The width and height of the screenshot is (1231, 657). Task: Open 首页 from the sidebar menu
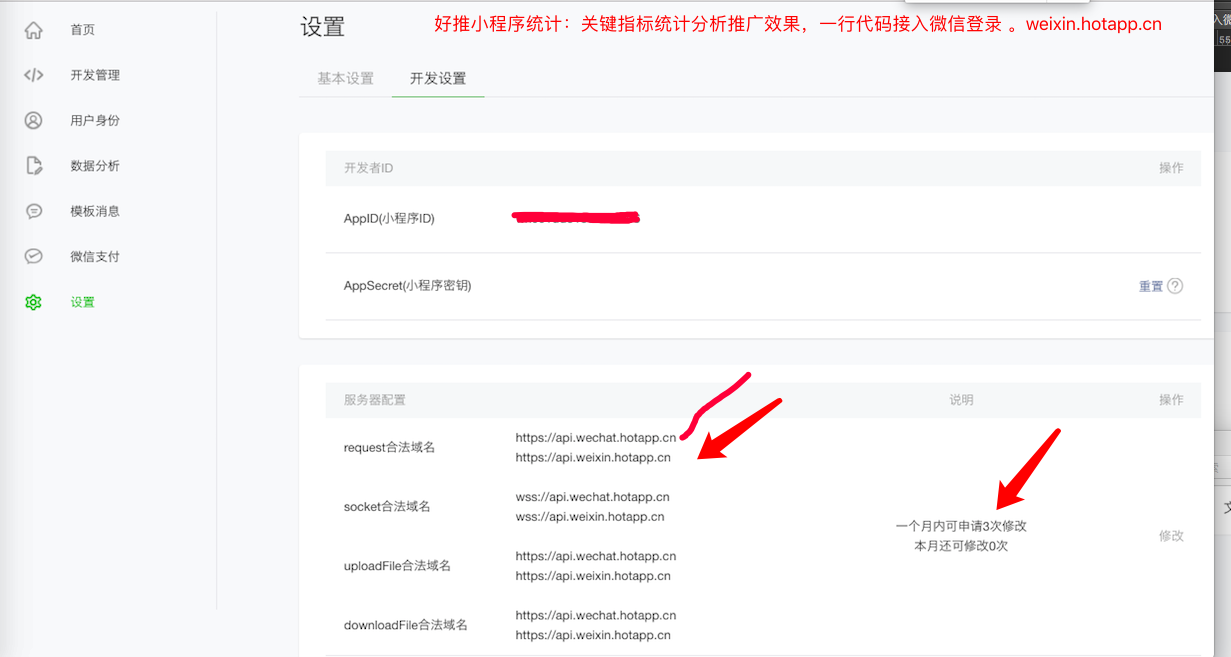point(82,29)
